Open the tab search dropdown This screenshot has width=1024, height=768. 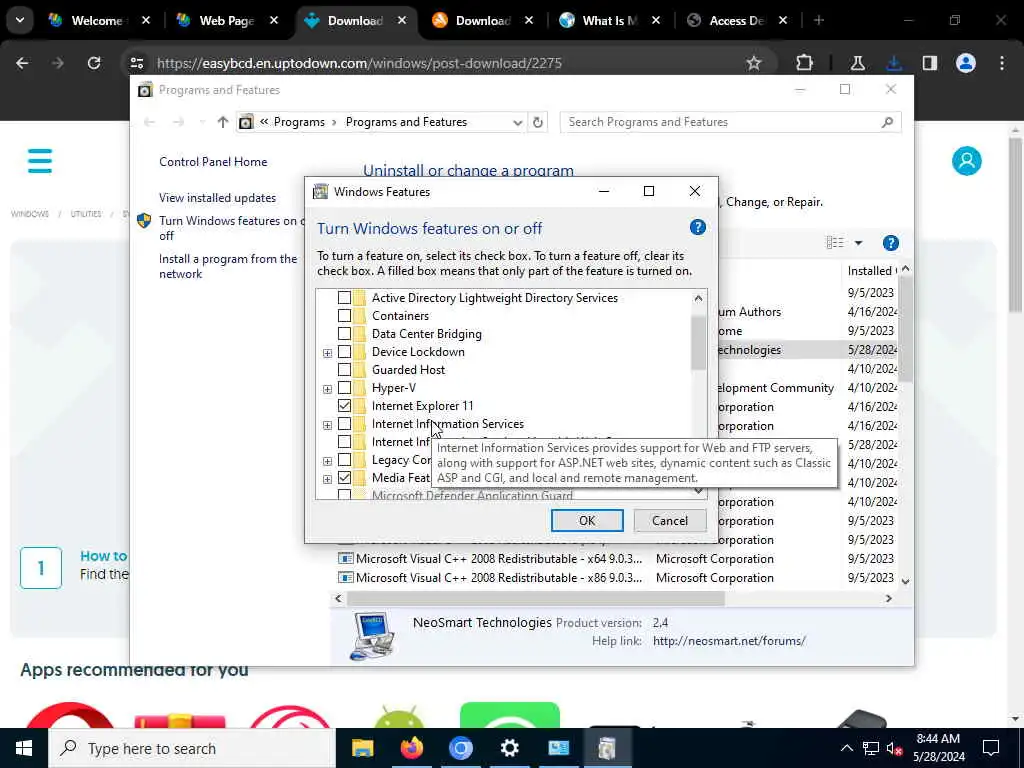tap(20, 20)
